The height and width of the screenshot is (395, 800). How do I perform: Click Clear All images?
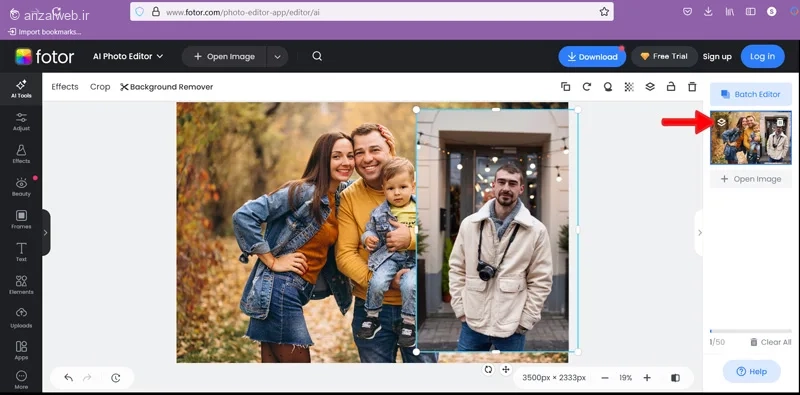tap(770, 342)
